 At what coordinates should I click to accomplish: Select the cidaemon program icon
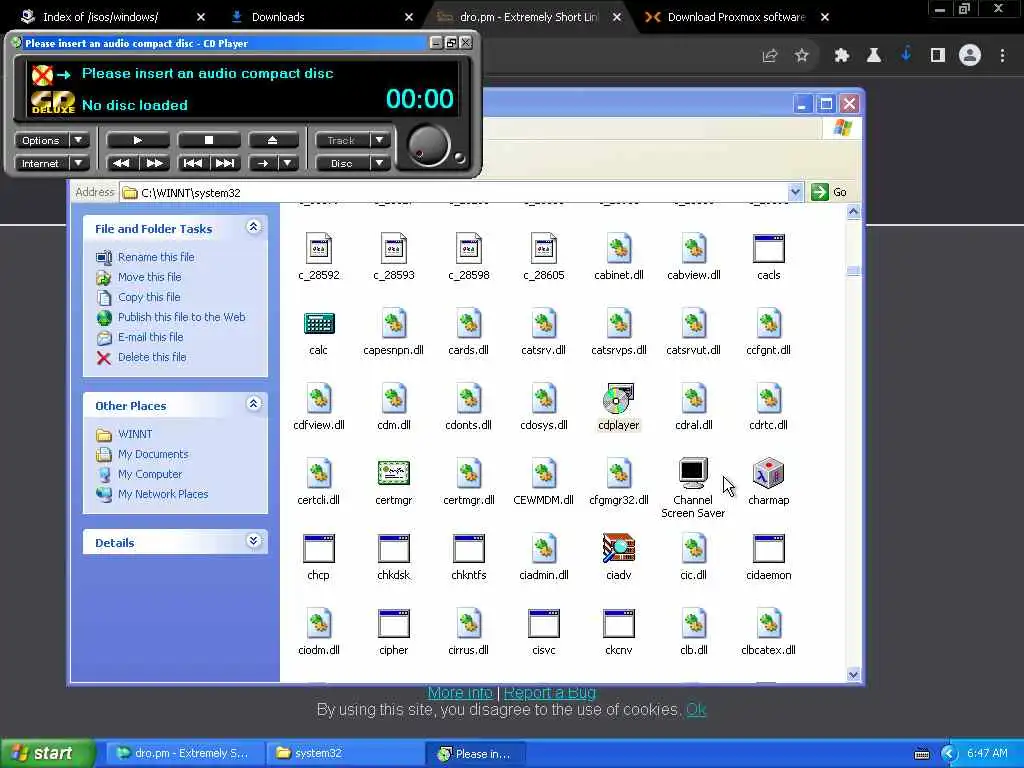click(768, 549)
